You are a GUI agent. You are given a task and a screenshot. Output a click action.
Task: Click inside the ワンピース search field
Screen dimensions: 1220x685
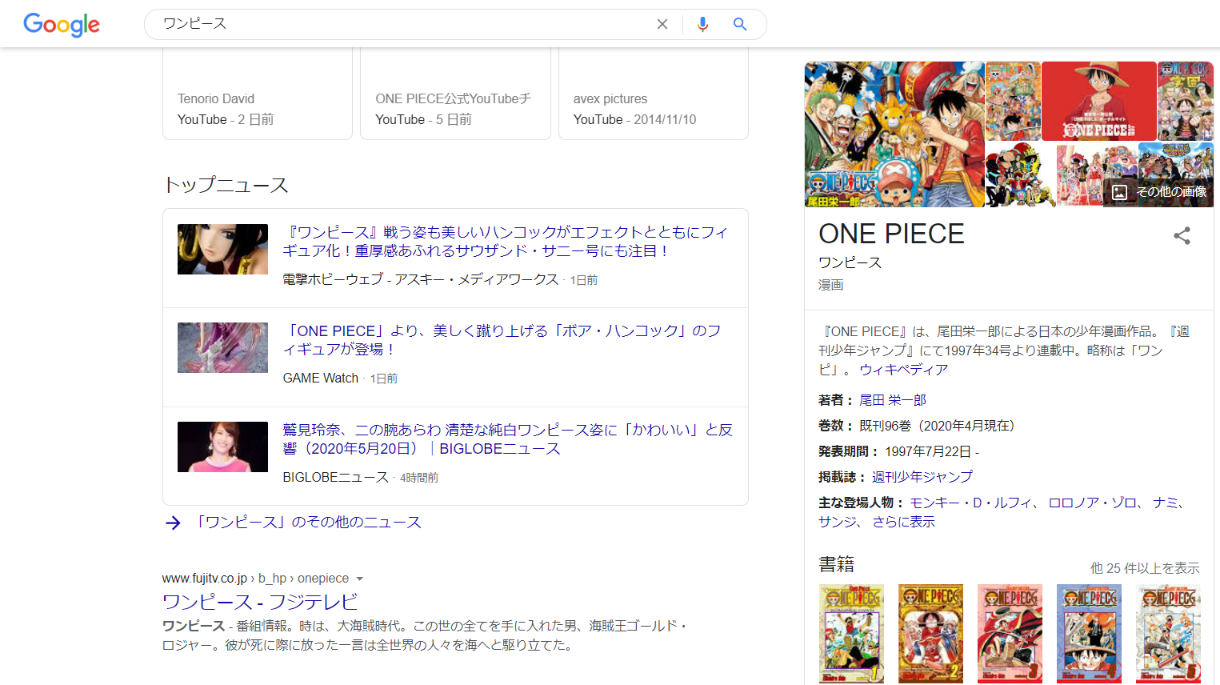[400, 24]
